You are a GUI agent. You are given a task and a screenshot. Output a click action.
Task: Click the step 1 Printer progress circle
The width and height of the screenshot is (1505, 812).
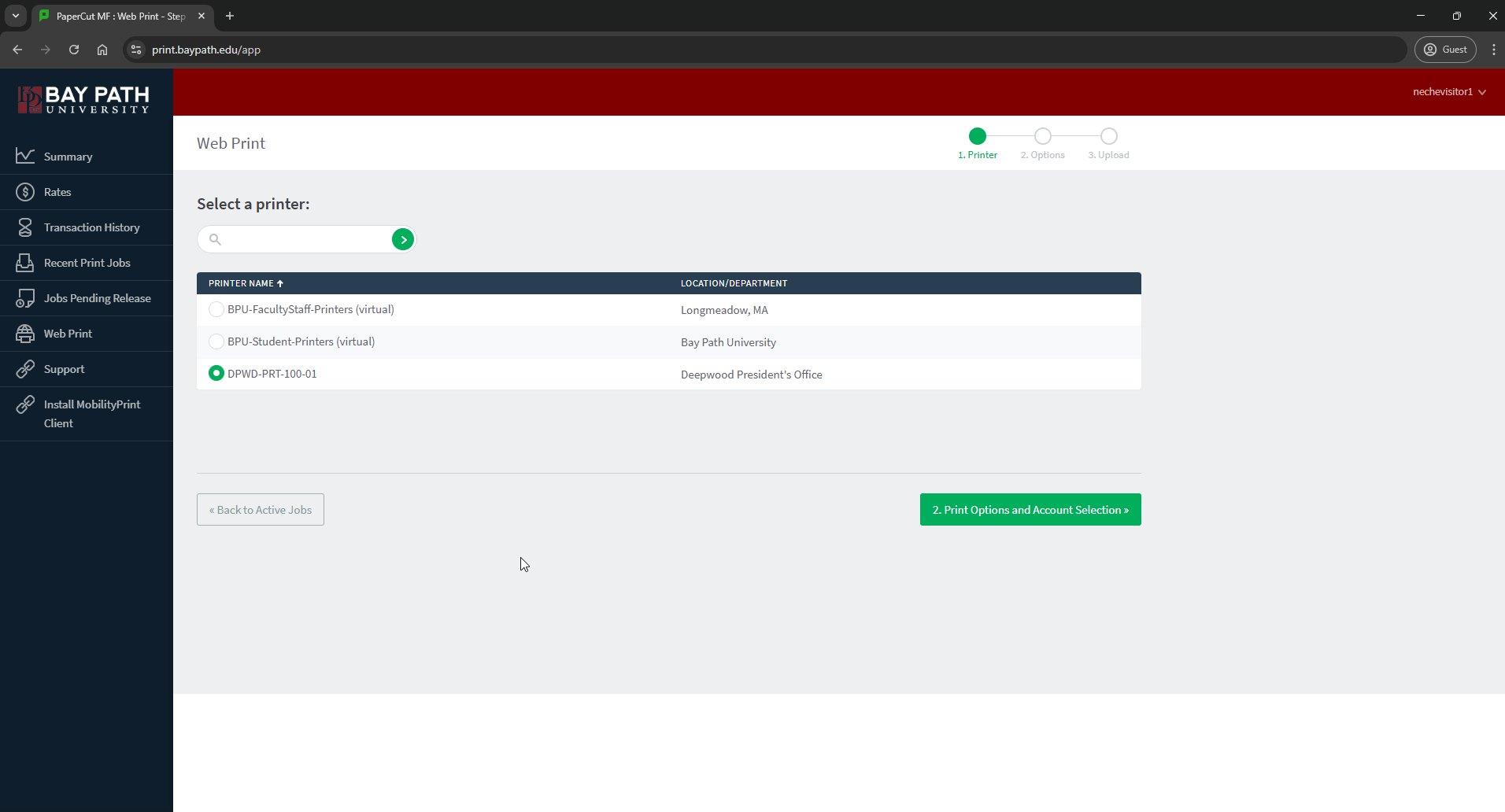pos(978,136)
